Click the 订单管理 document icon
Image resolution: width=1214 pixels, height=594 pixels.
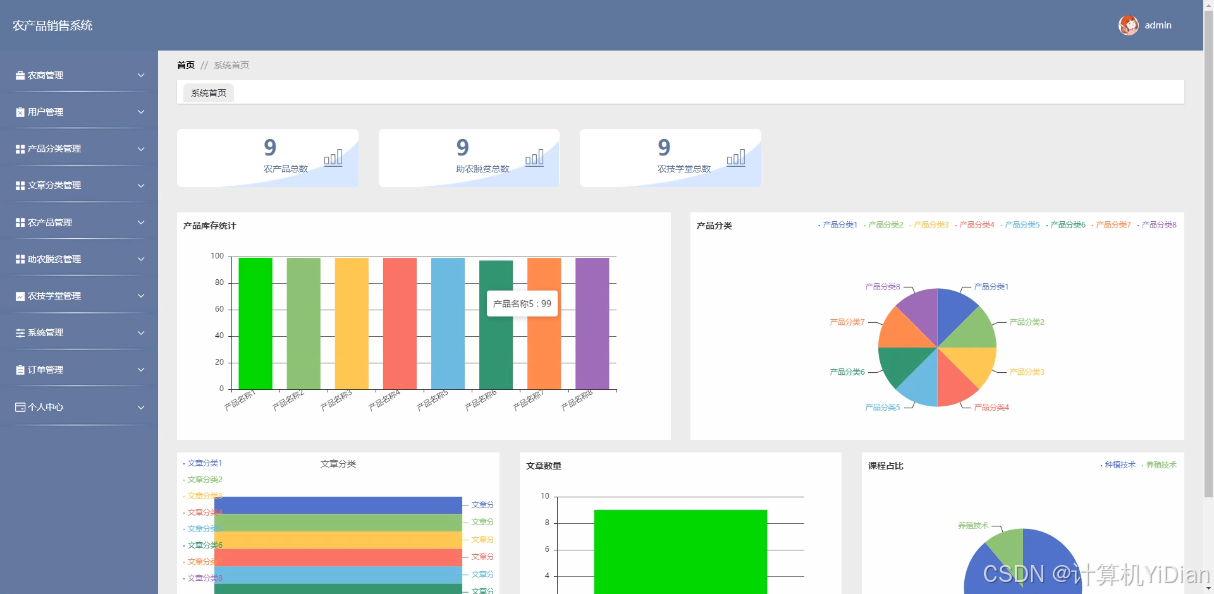(20, 370)
